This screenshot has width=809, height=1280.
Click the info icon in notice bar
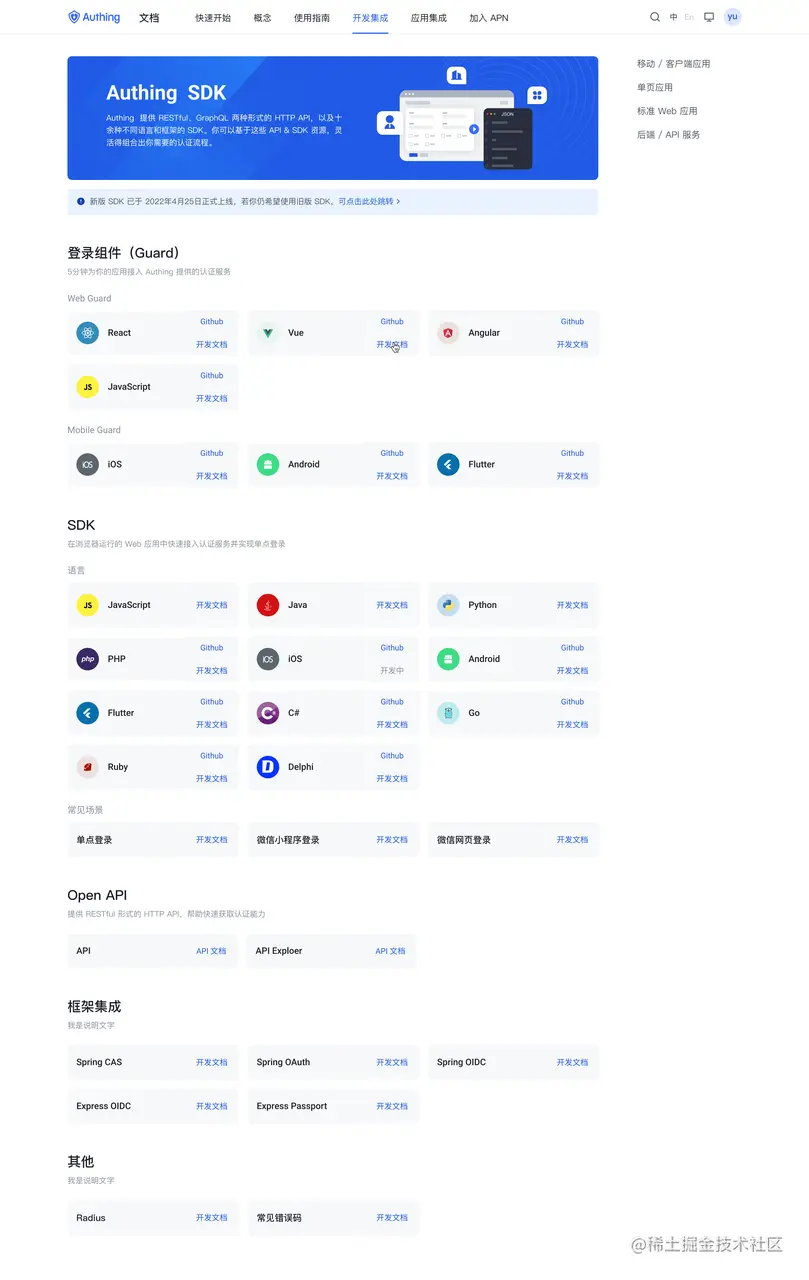(x=81, y=201)
